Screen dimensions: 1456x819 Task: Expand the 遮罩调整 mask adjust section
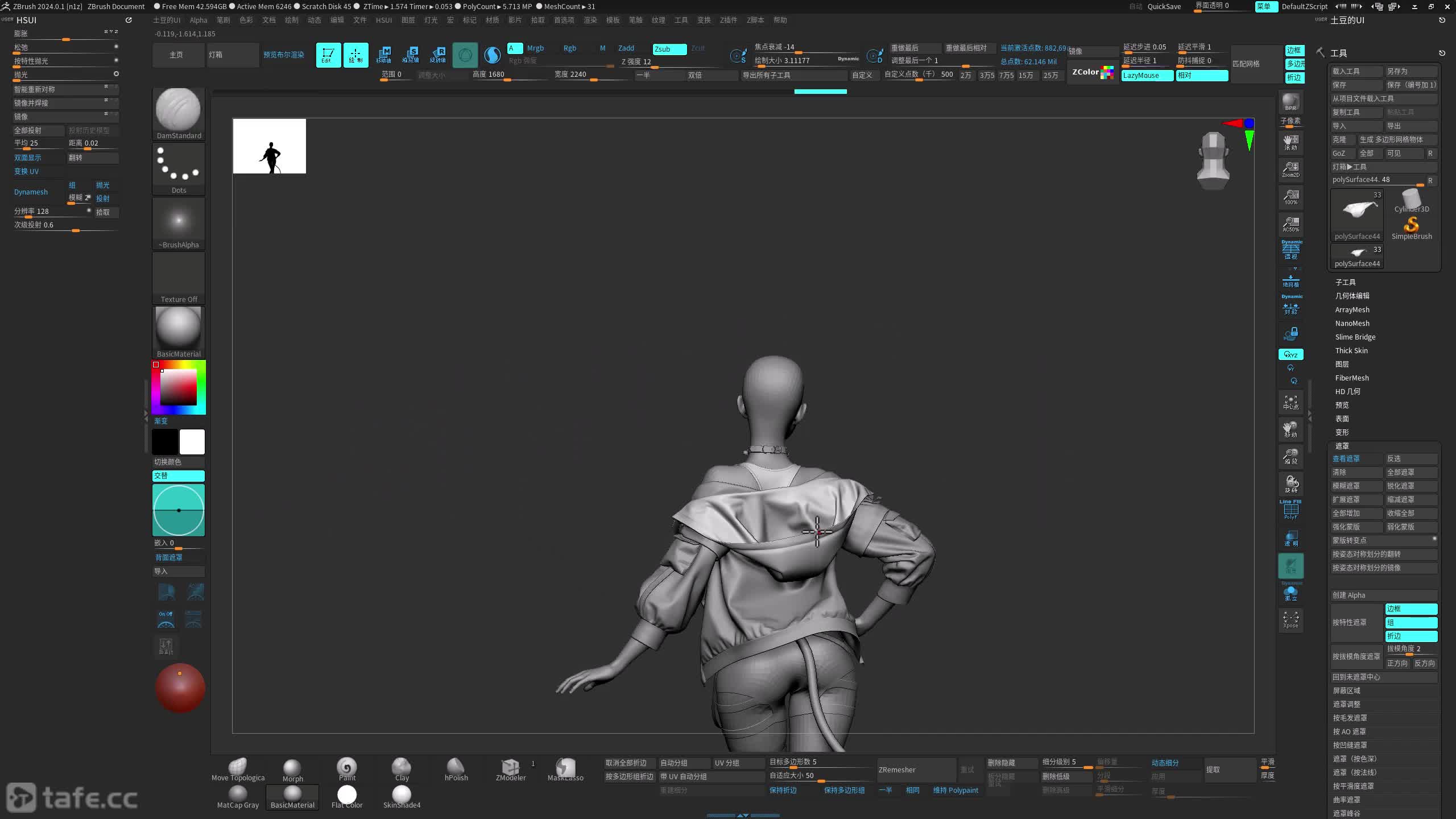coord(1346,704)
